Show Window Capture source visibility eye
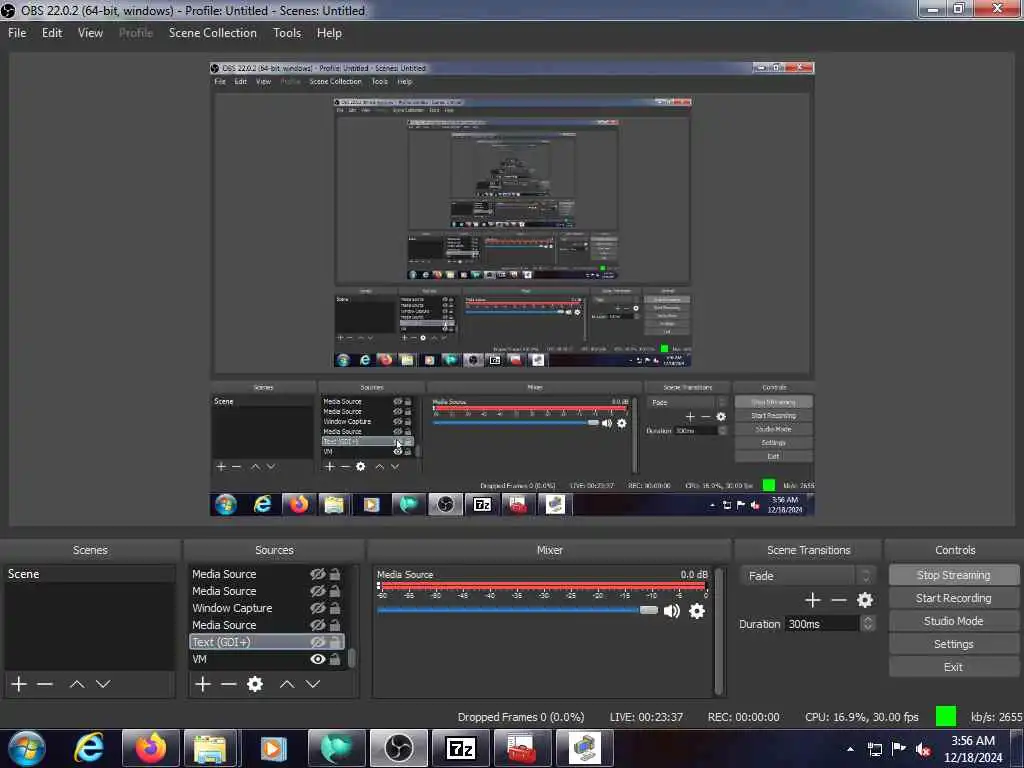This screenshot has height=768, width=1024. tap(317, 608)
